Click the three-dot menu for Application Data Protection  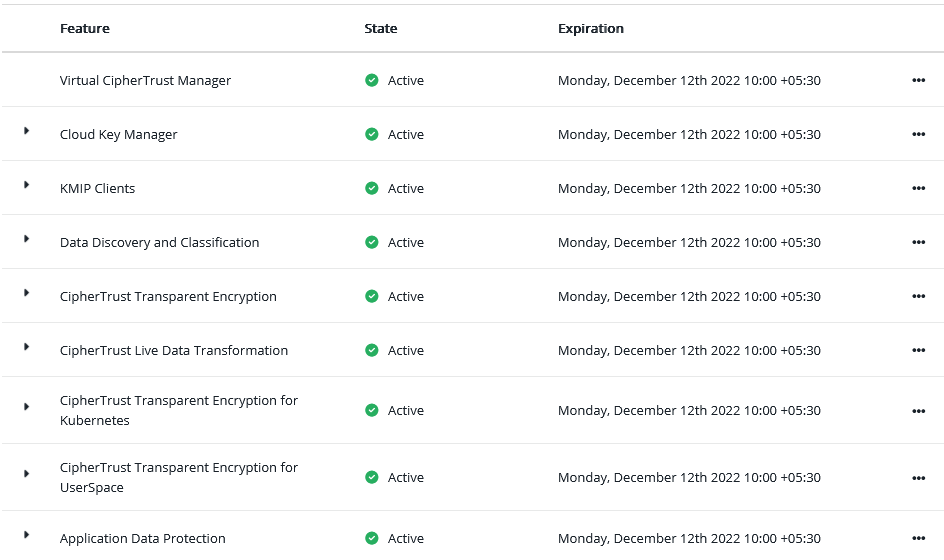coord(918,539)
